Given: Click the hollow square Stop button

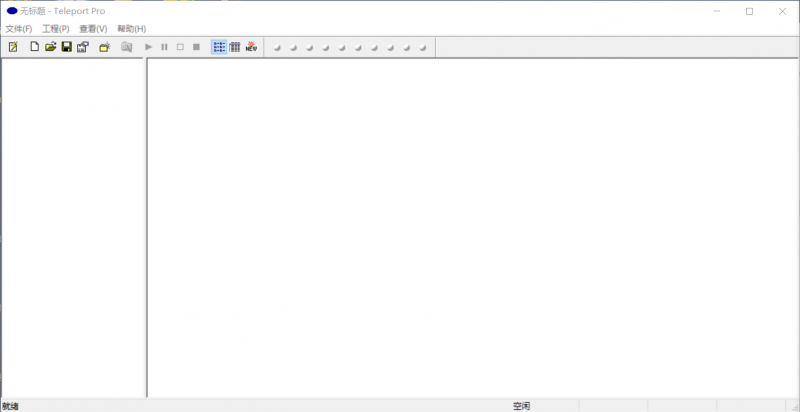Looking at the screenshot, I should (x=180, y=47).
